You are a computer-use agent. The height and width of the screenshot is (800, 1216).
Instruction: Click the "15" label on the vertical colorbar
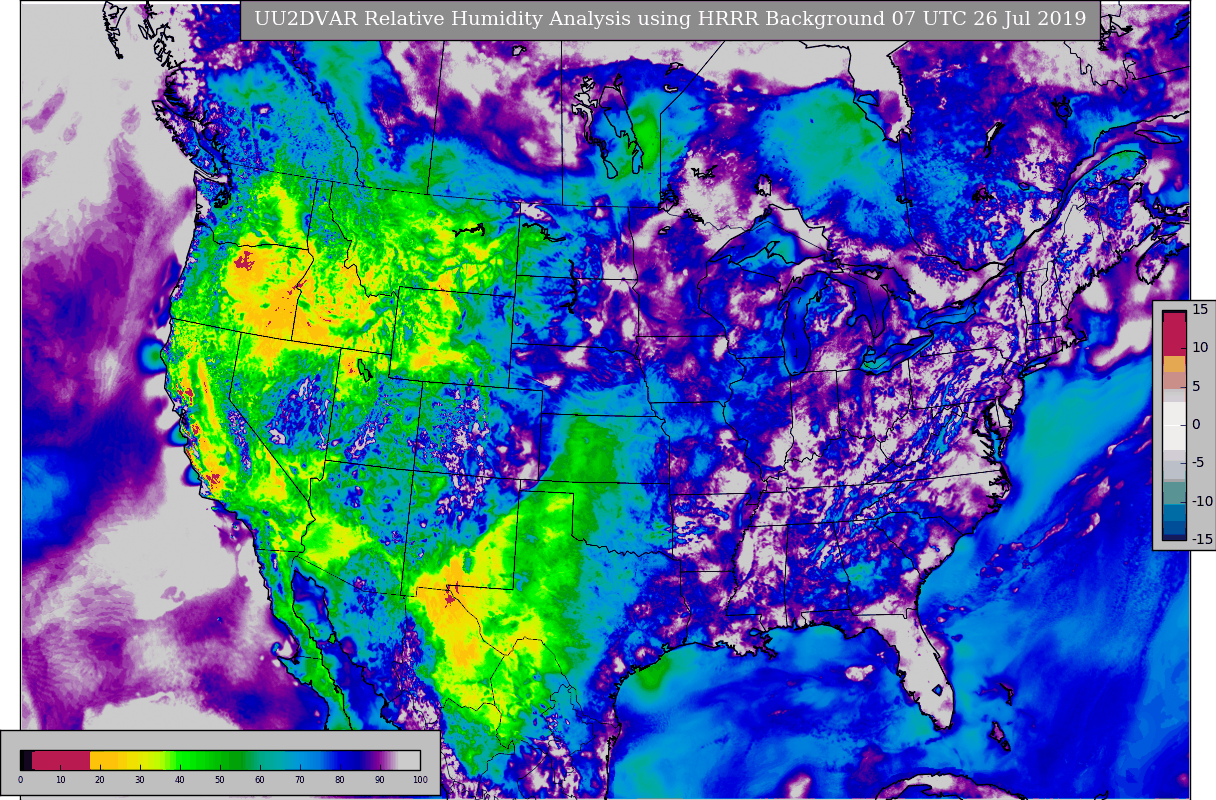coord(1200,309)
